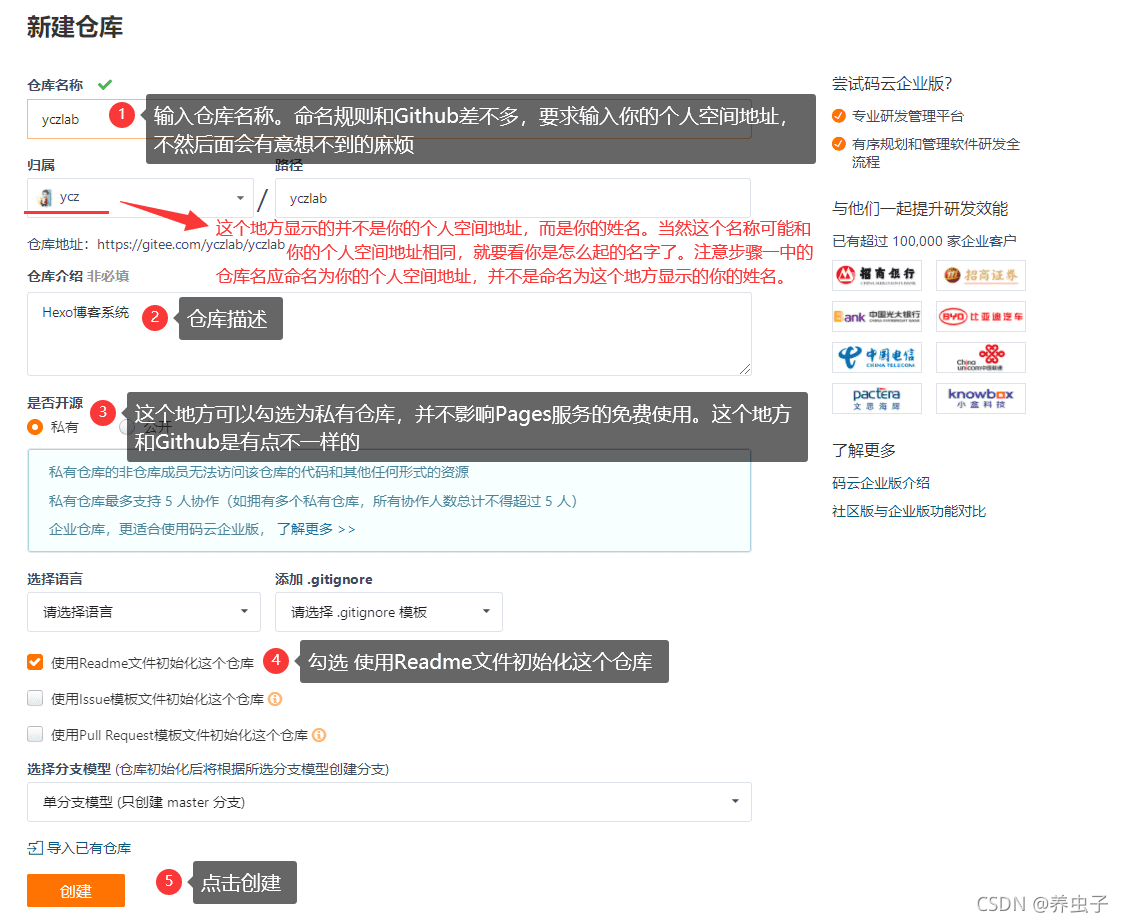Click the 中国电信 customer logo
The image size is (1123, 923).
(877, 357)
